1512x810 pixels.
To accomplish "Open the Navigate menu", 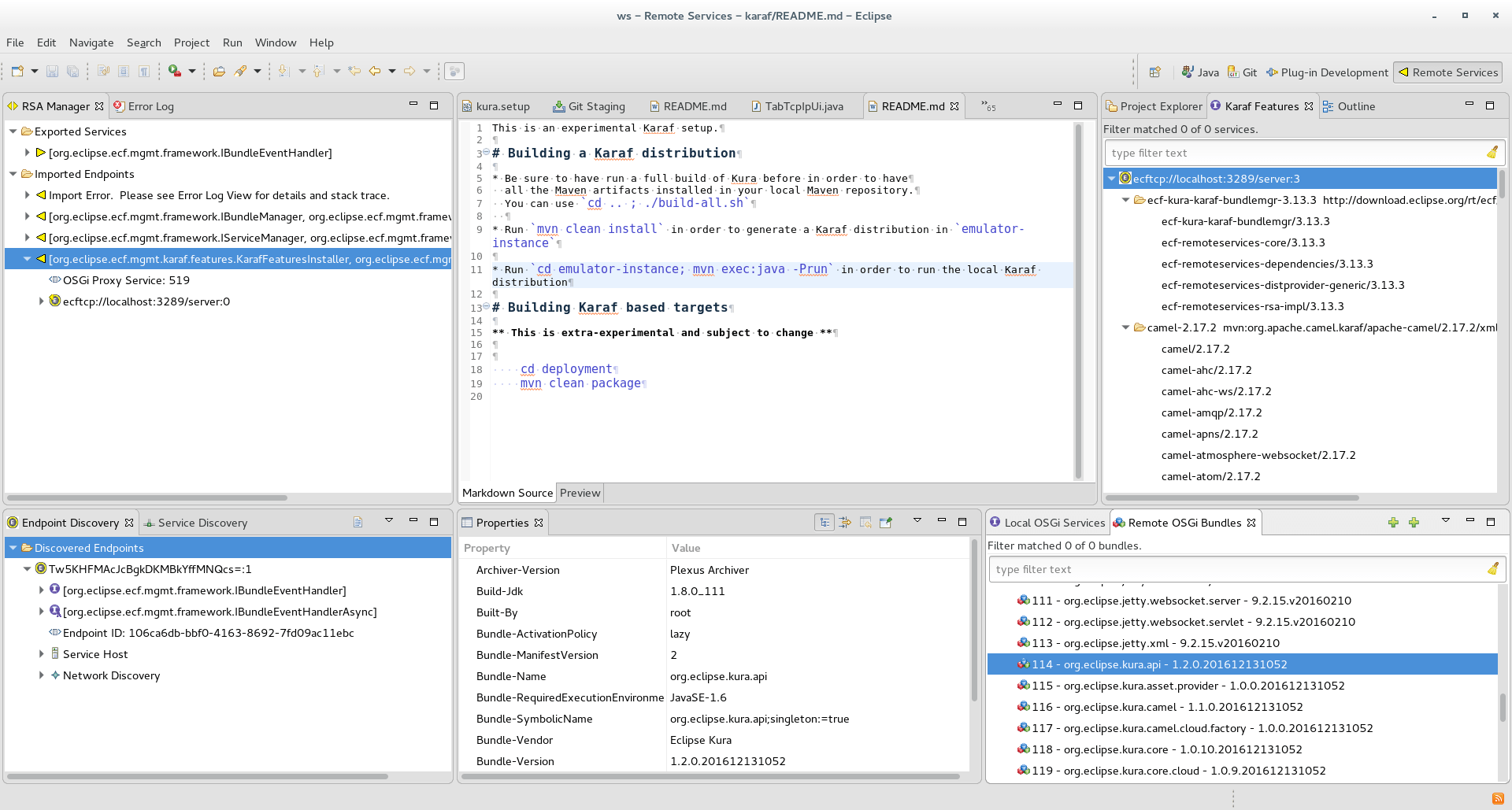I will (91, 43).
